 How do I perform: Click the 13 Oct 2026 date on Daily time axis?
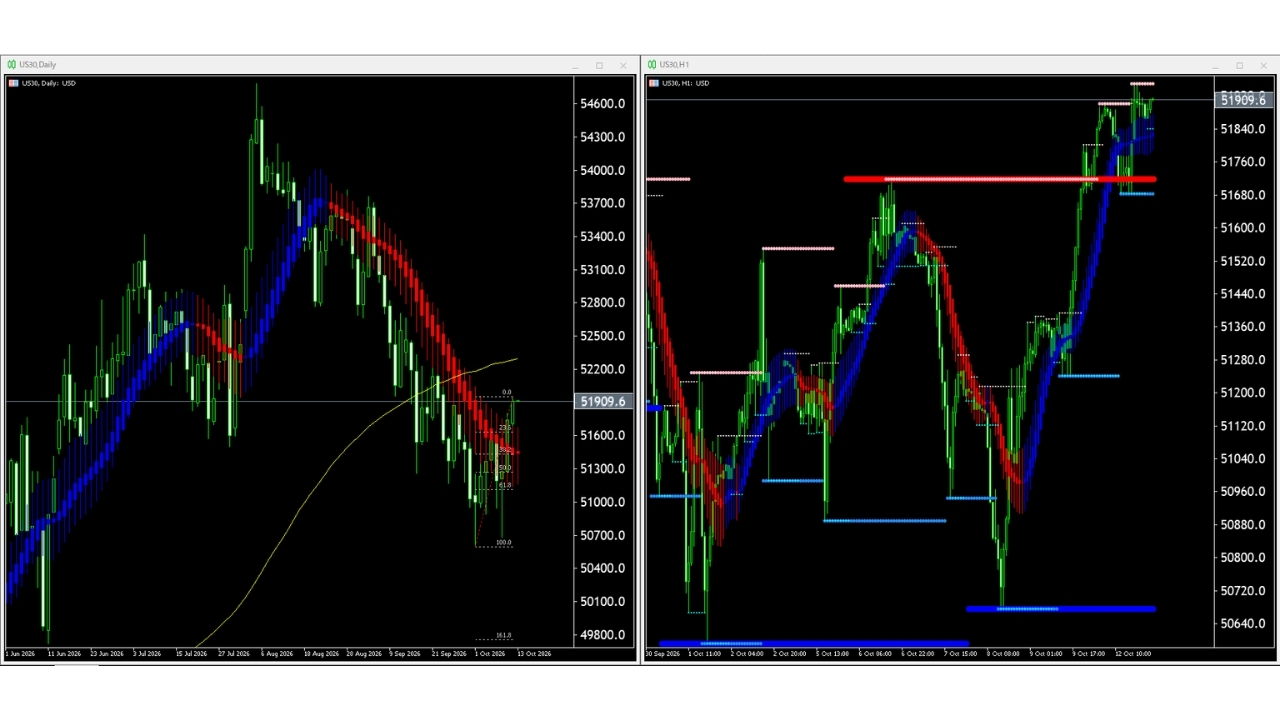click(x=534, y=654)
